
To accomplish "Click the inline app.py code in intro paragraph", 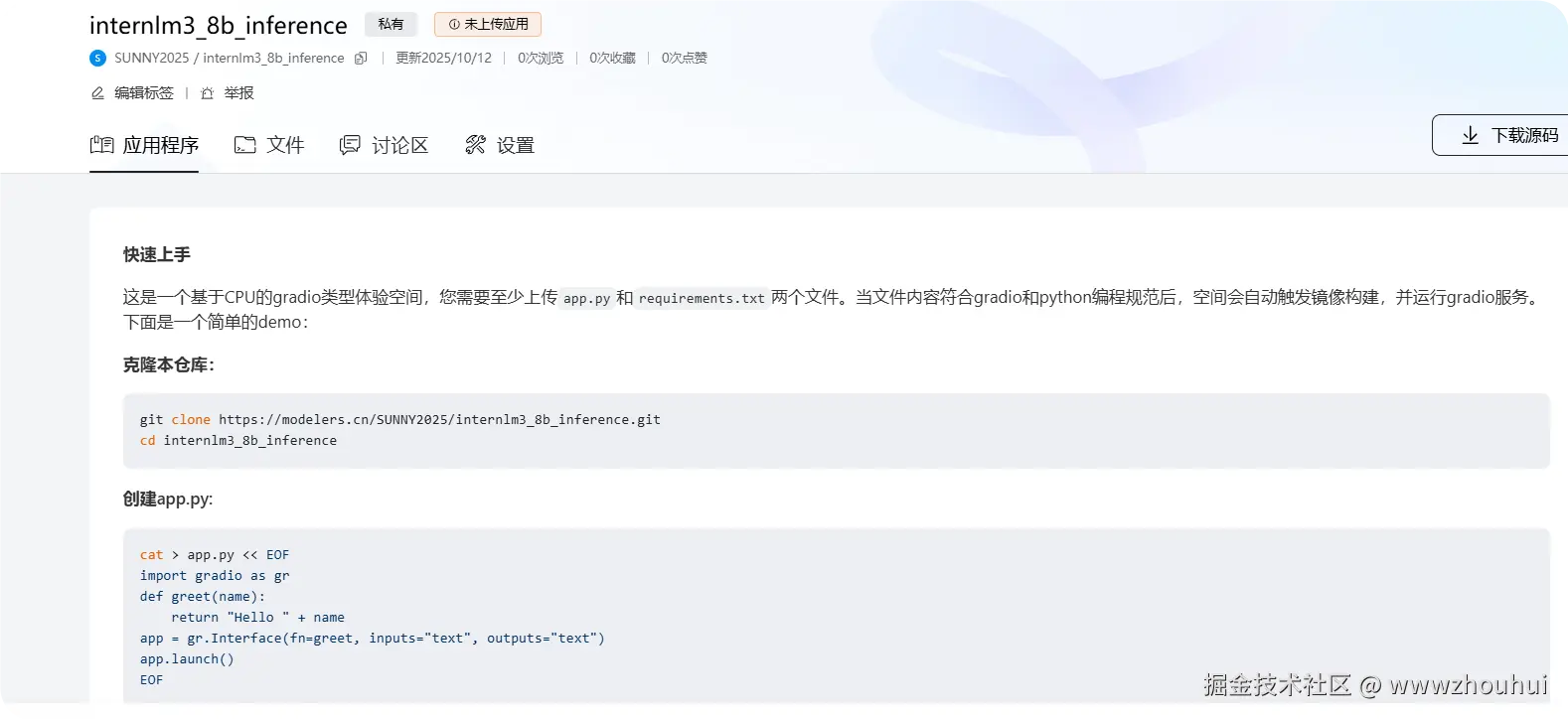I will click(587, 298).
